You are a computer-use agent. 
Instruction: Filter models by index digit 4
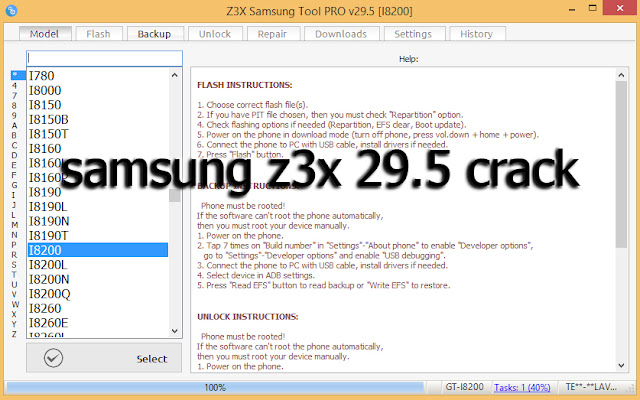tap(14, 86)
